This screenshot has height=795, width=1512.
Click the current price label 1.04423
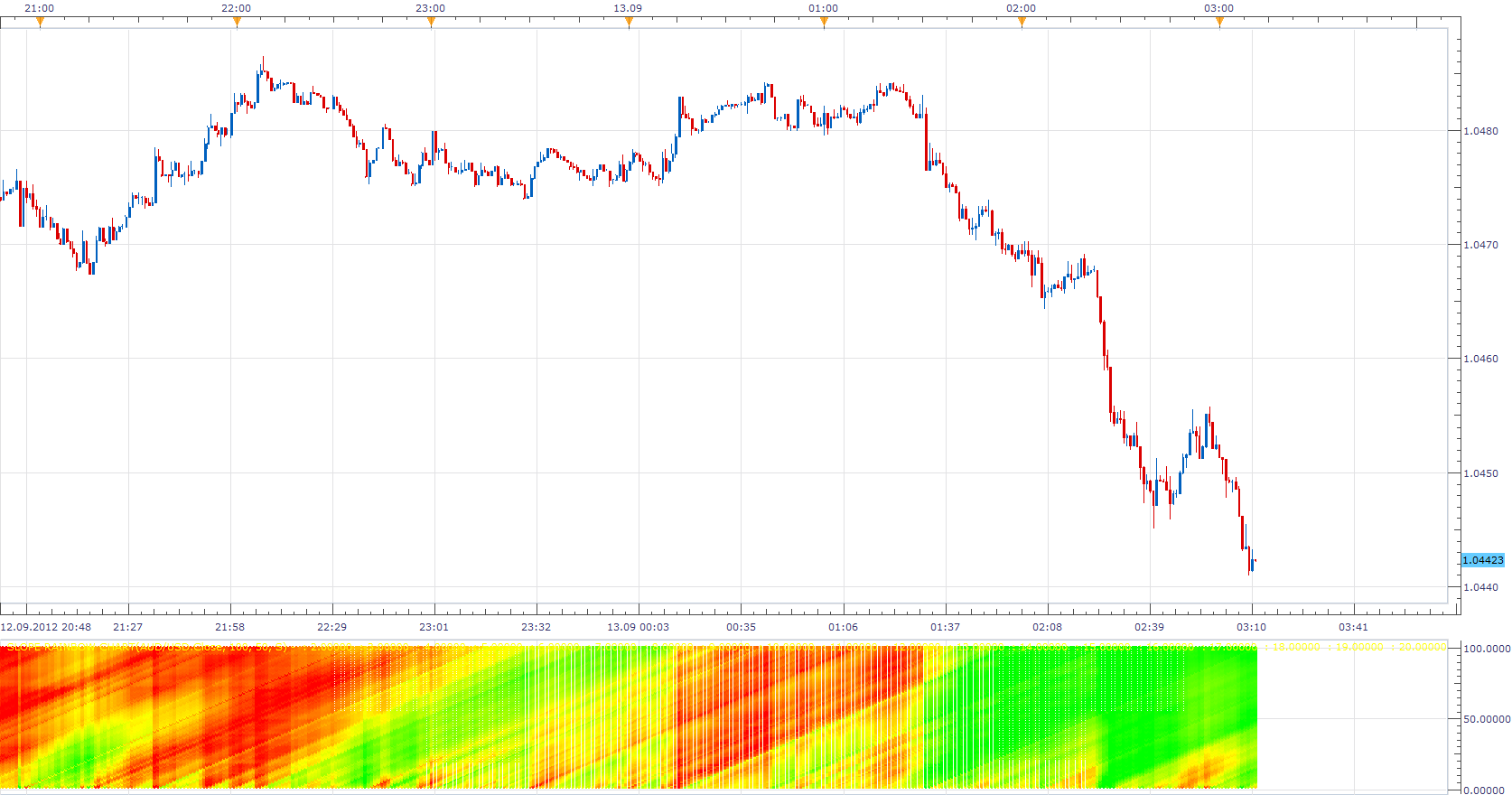click(1483, 560)
